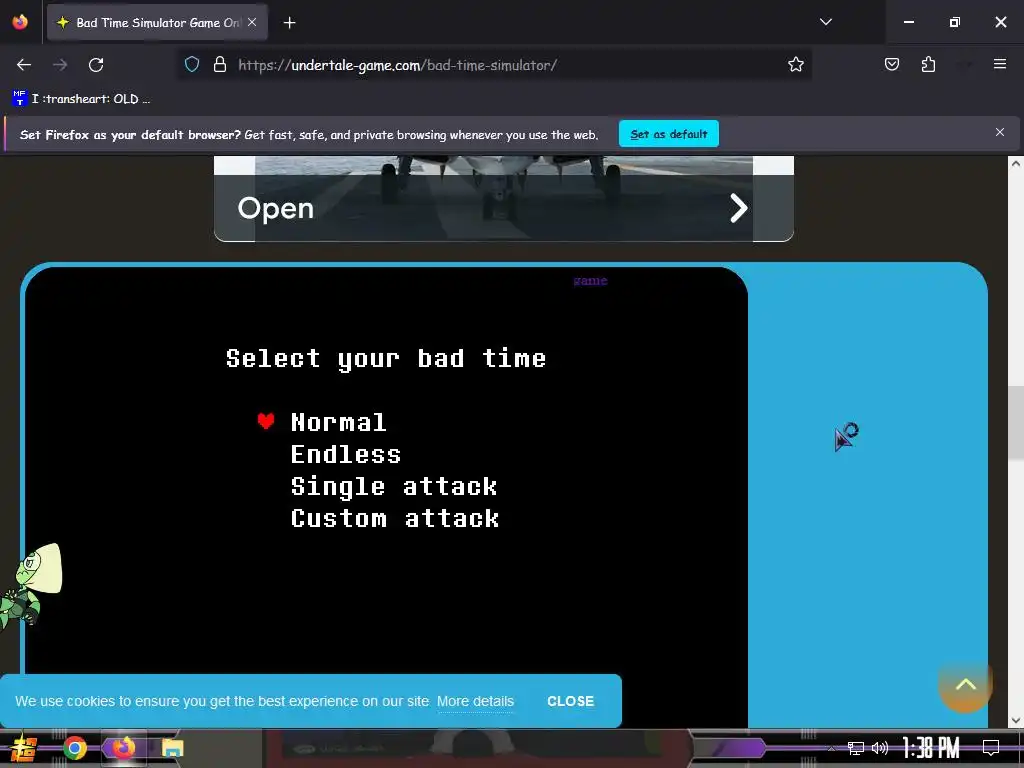Click the orange scroll-to-top button
This screenshot has width=1024, height=768.
pos(965,685)
